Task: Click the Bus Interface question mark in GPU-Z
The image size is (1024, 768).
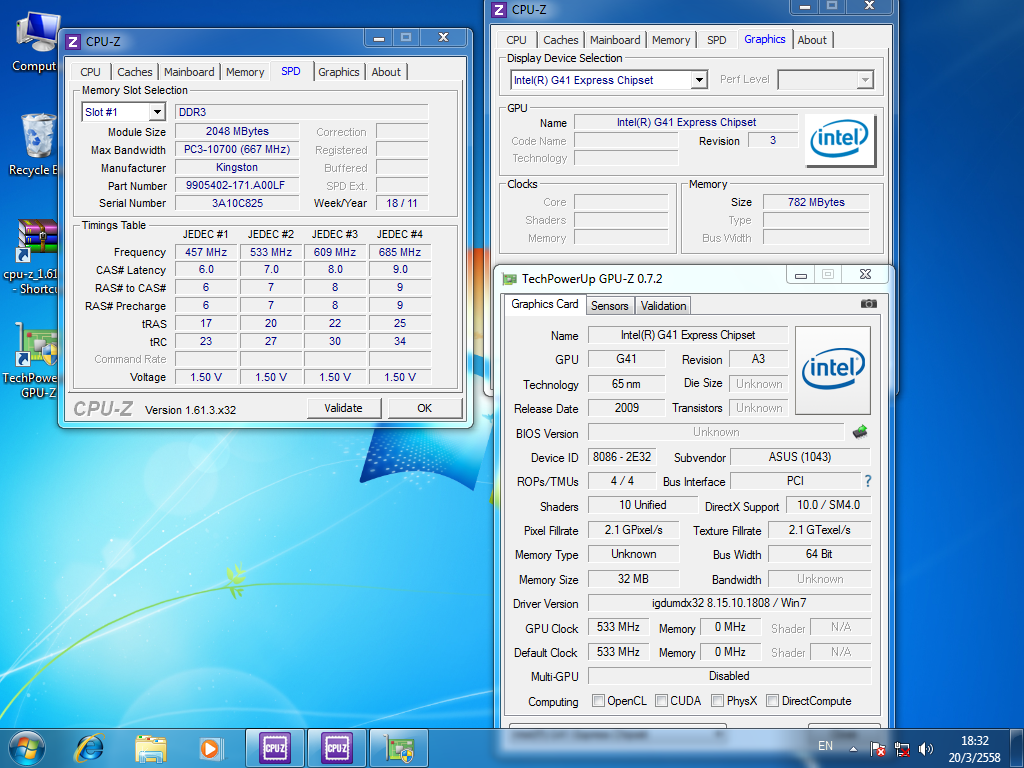Action: pos(867,481)
